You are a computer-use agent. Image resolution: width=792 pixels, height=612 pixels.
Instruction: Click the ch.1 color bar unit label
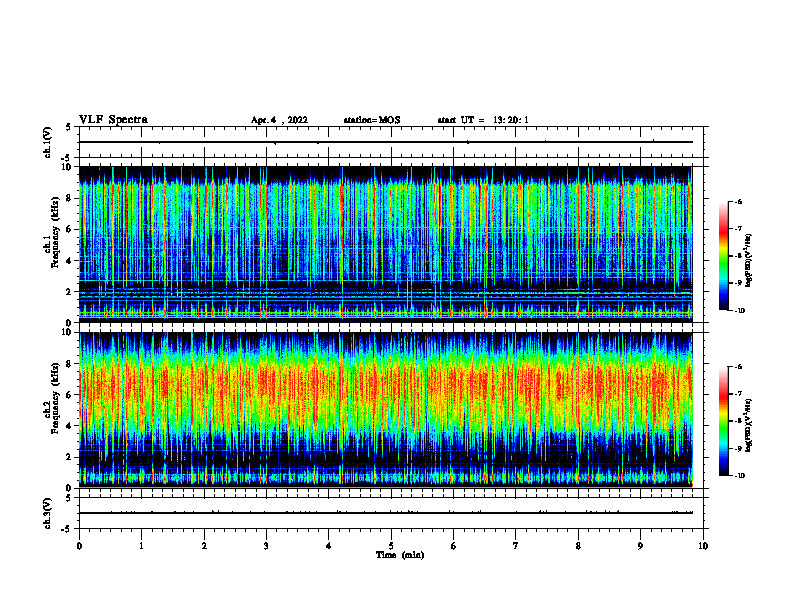tap(749, 260)
